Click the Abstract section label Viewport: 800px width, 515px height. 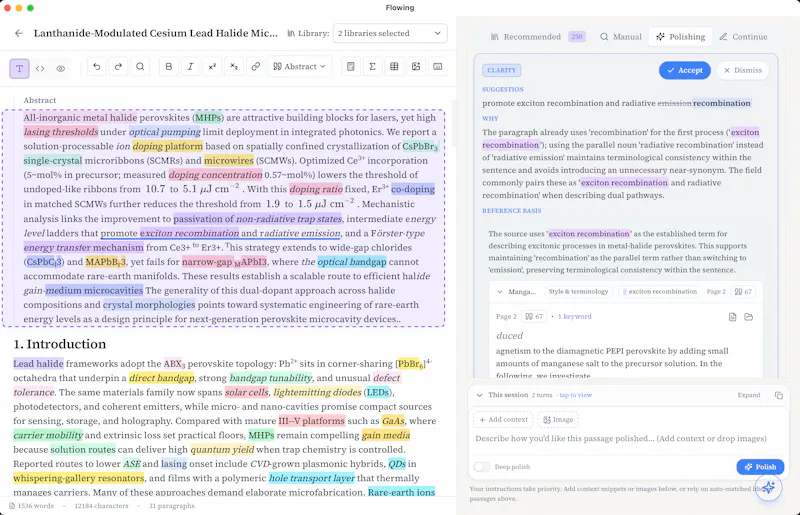coord(40,100)
